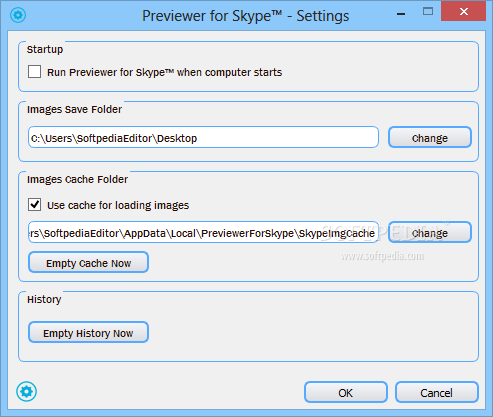The width and height of the screenshot is (493, 417).
Task: Click the Startup group label
Action: (45, 49)
